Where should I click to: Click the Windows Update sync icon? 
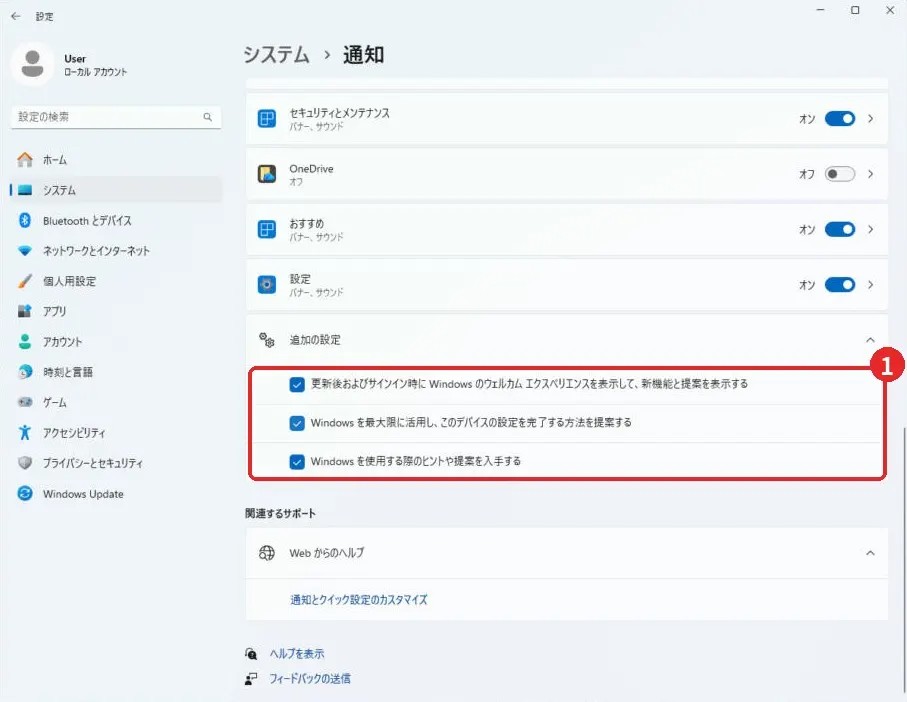click(25, 493)
